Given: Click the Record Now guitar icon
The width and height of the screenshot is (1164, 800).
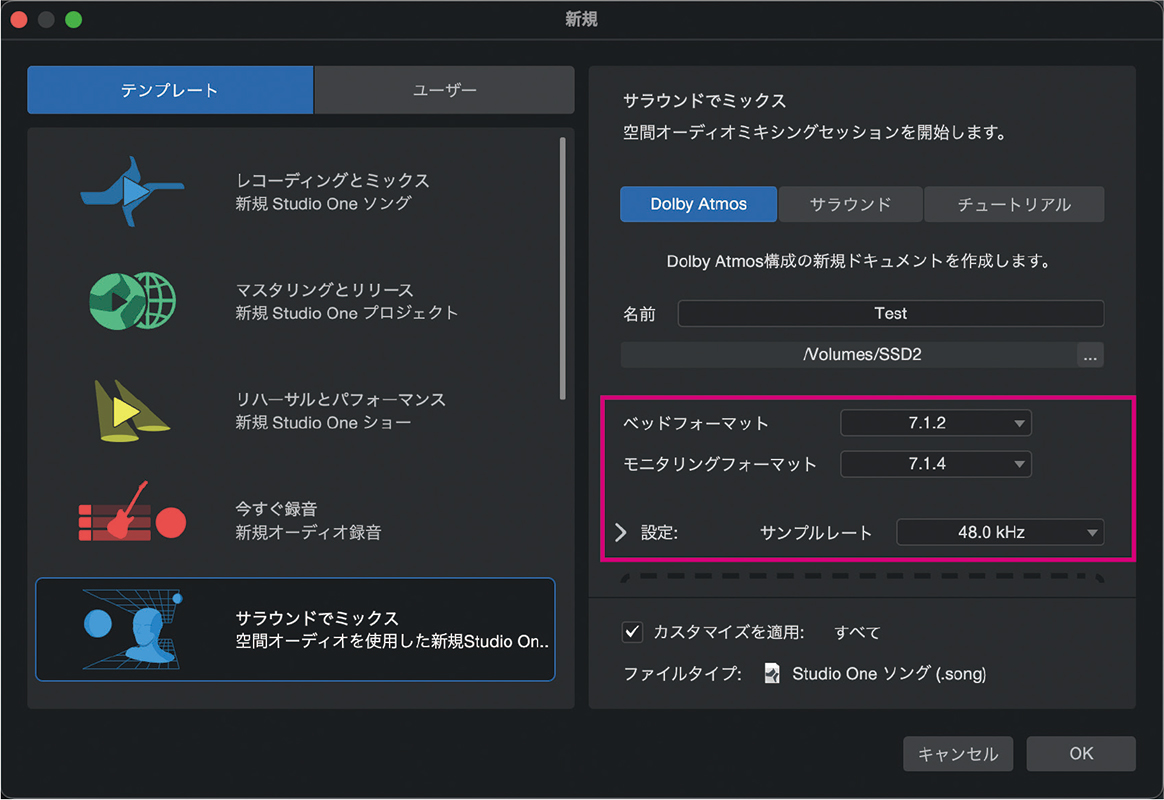Looking at the screenshot, I should click(x=132, y=512).
